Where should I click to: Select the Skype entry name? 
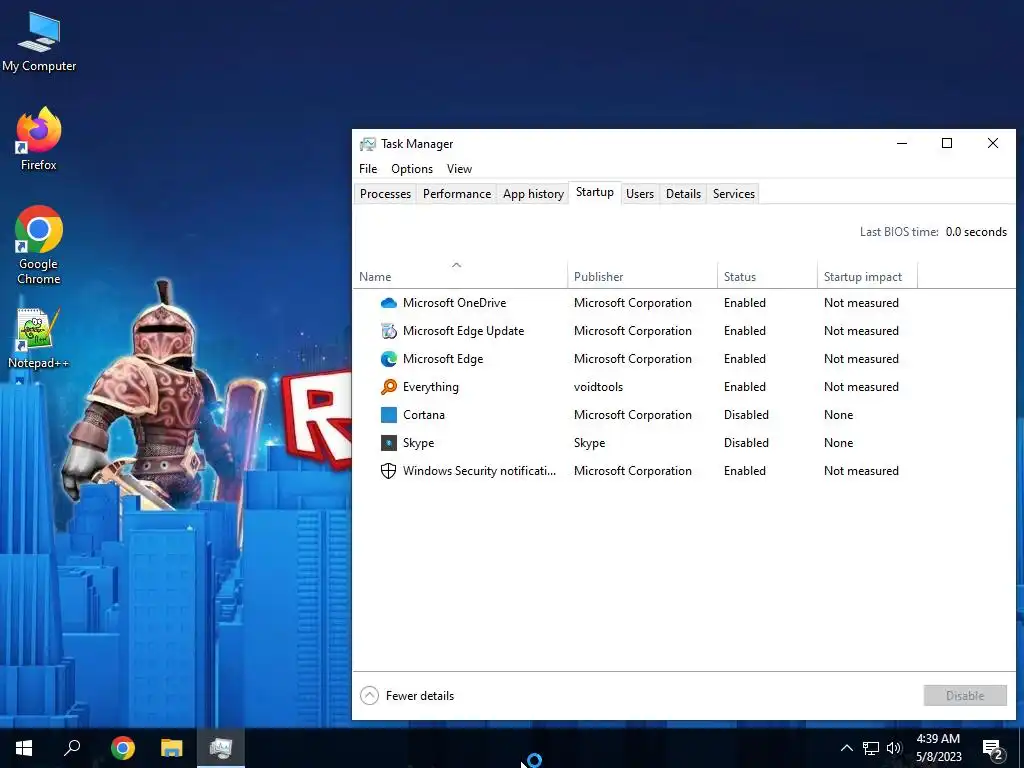pyautogui.click(x=419, y=443)
